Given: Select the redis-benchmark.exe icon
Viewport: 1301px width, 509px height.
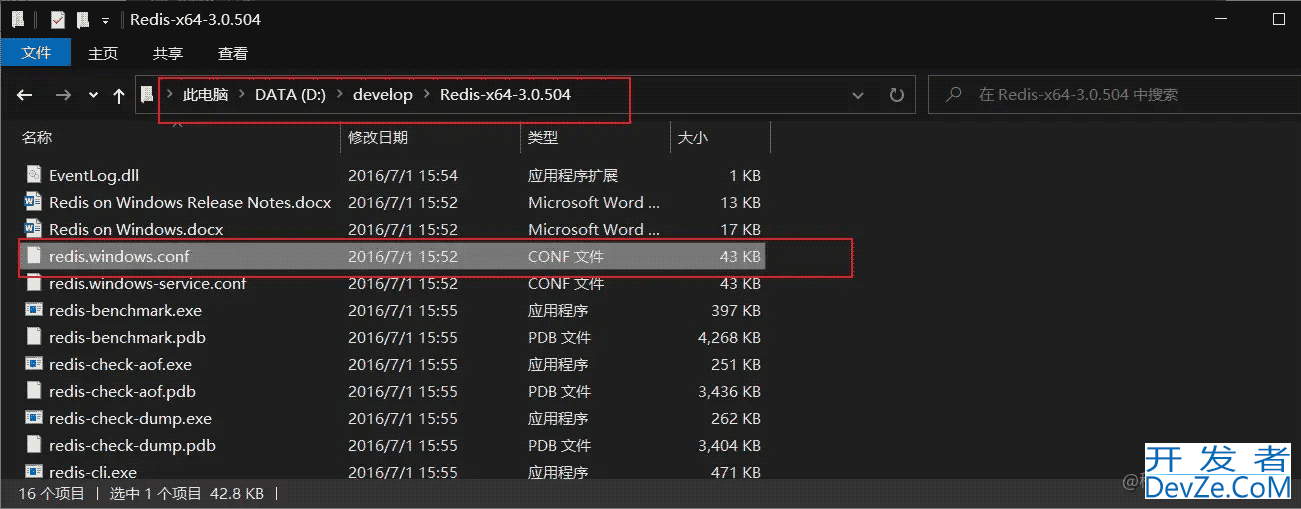Looking at the screenshot, I should (x=34, y=310).
